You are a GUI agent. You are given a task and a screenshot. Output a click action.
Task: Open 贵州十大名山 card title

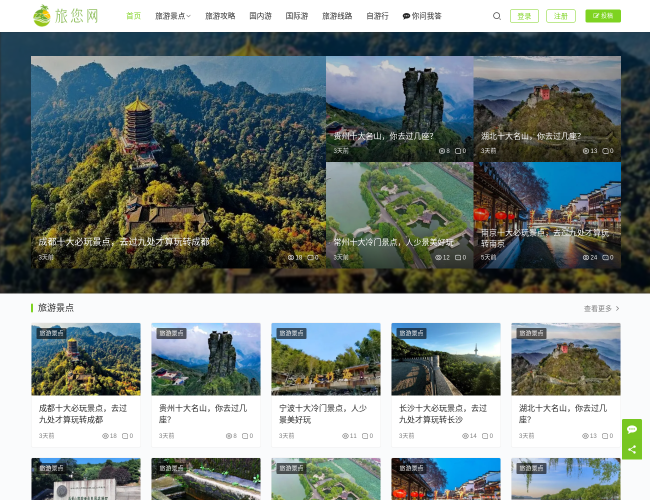[x=203, y=414]
